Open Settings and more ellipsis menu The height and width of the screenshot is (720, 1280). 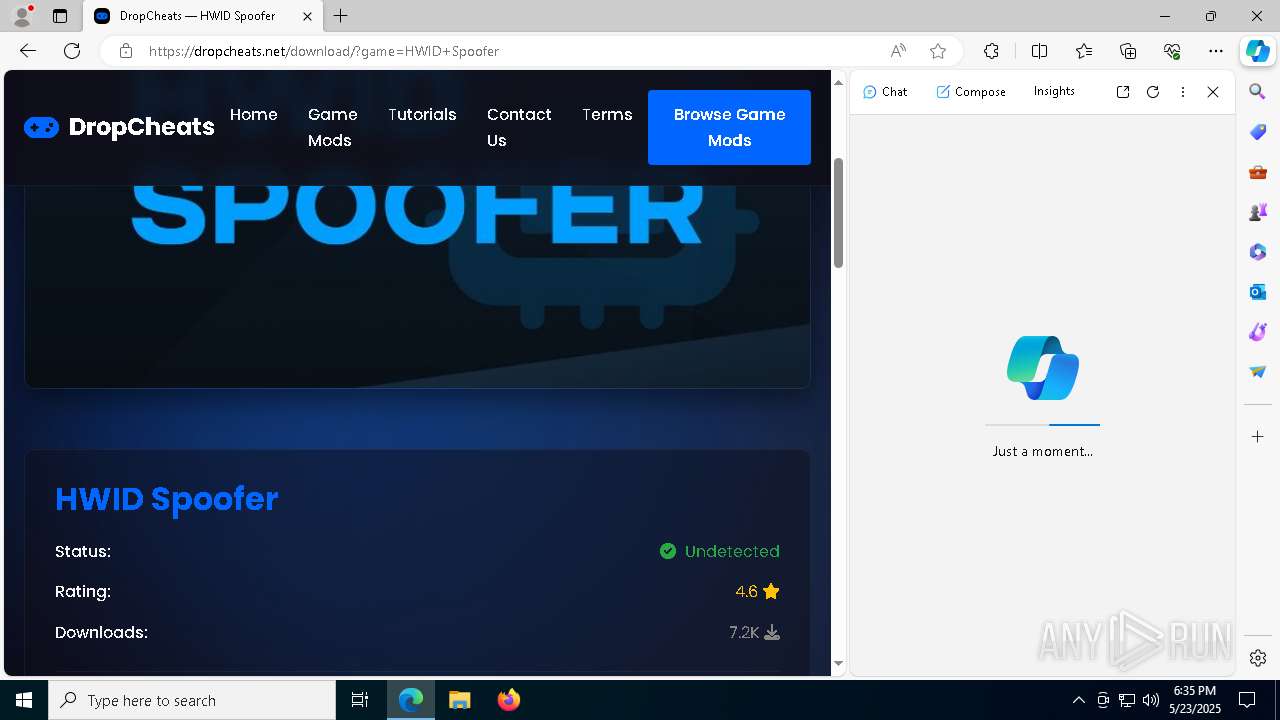point(1216,51)
